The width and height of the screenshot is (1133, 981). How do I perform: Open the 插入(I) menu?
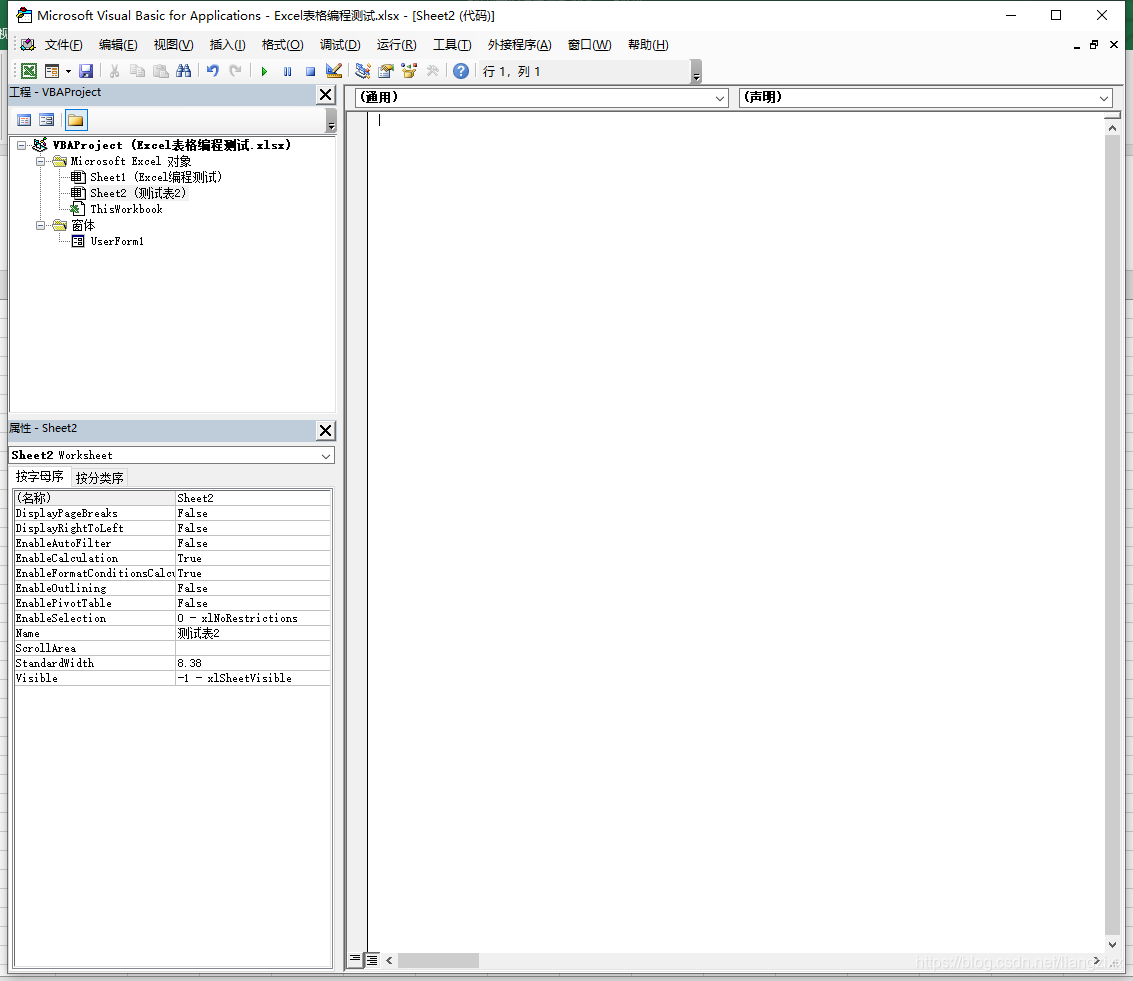tap(228, 45)
